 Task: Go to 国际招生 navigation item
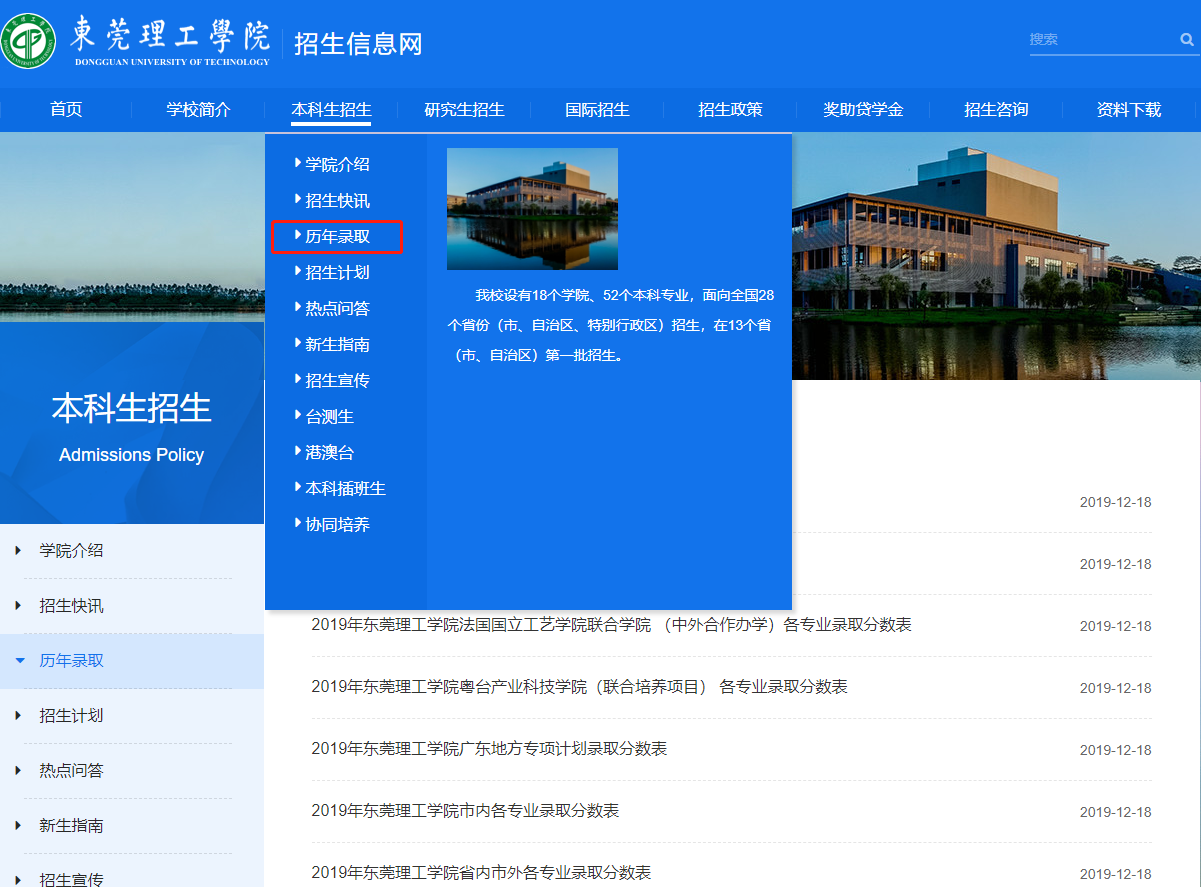pyautogui.click(x=597, y=110)
